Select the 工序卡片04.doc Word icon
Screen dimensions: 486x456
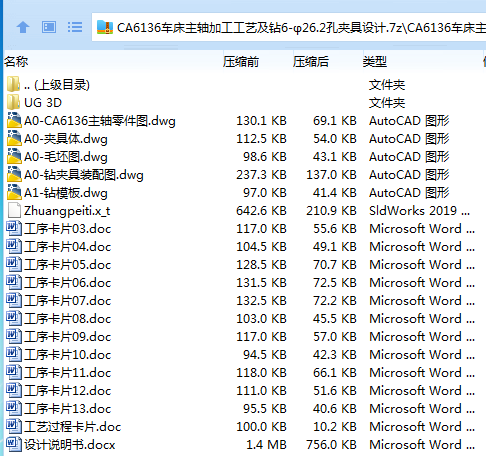click(x=14, y=246)
